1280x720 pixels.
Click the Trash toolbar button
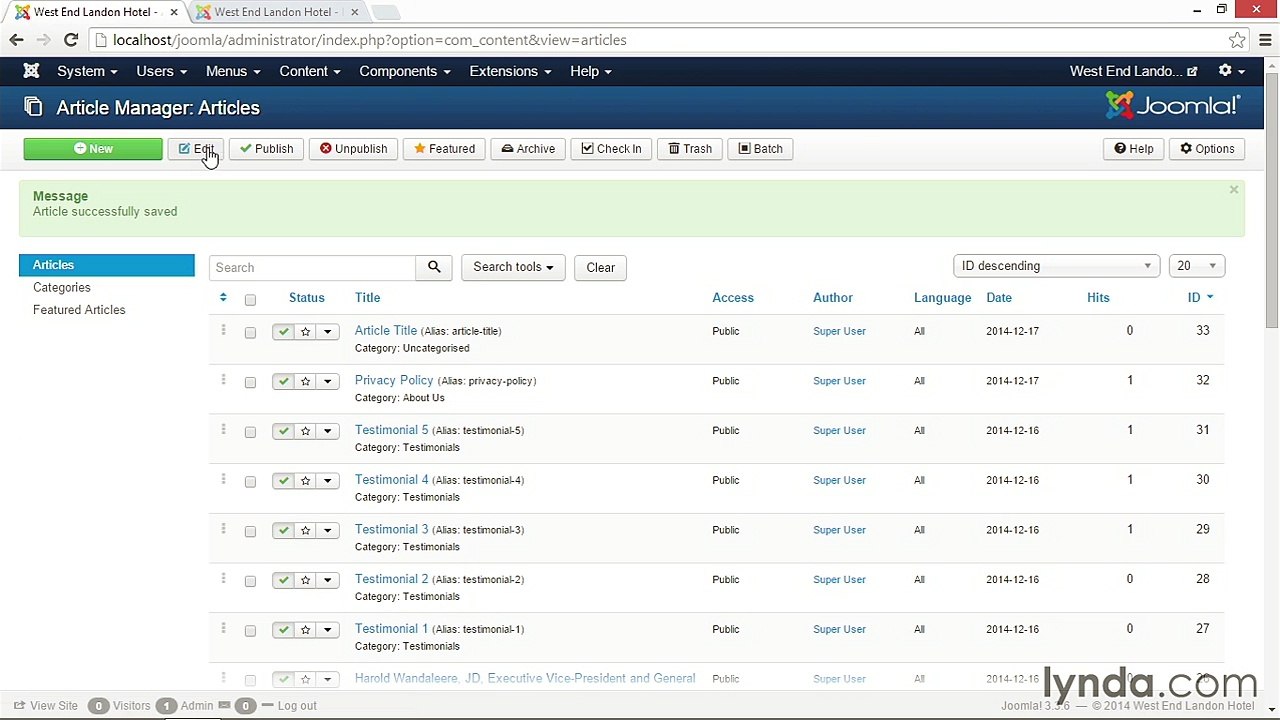(690, 149)
